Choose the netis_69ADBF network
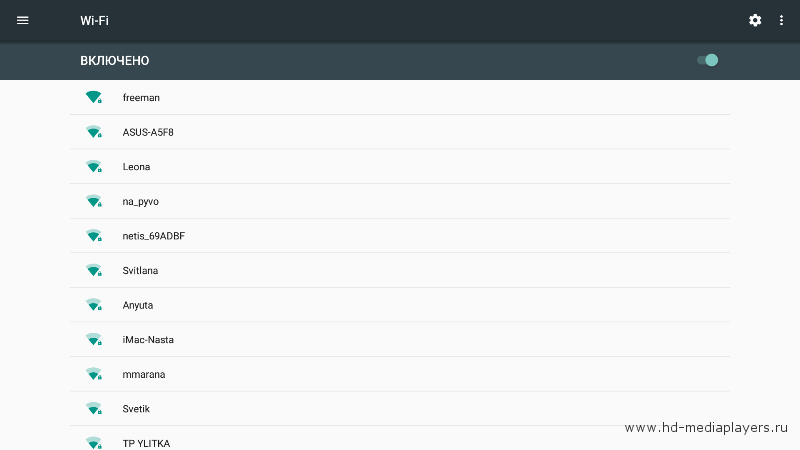 tap(400, 236)
